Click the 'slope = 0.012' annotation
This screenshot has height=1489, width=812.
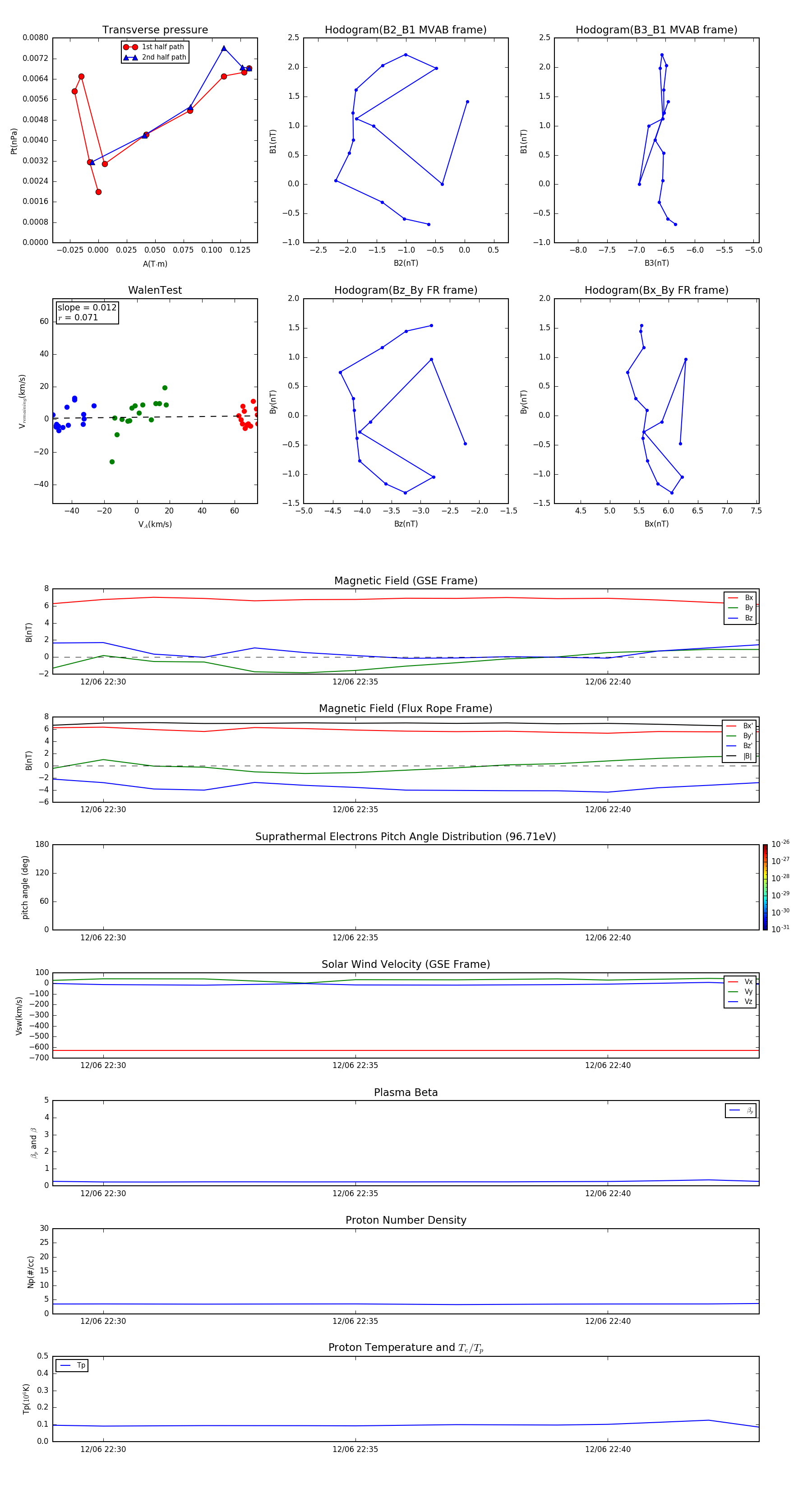coord(87,308)
